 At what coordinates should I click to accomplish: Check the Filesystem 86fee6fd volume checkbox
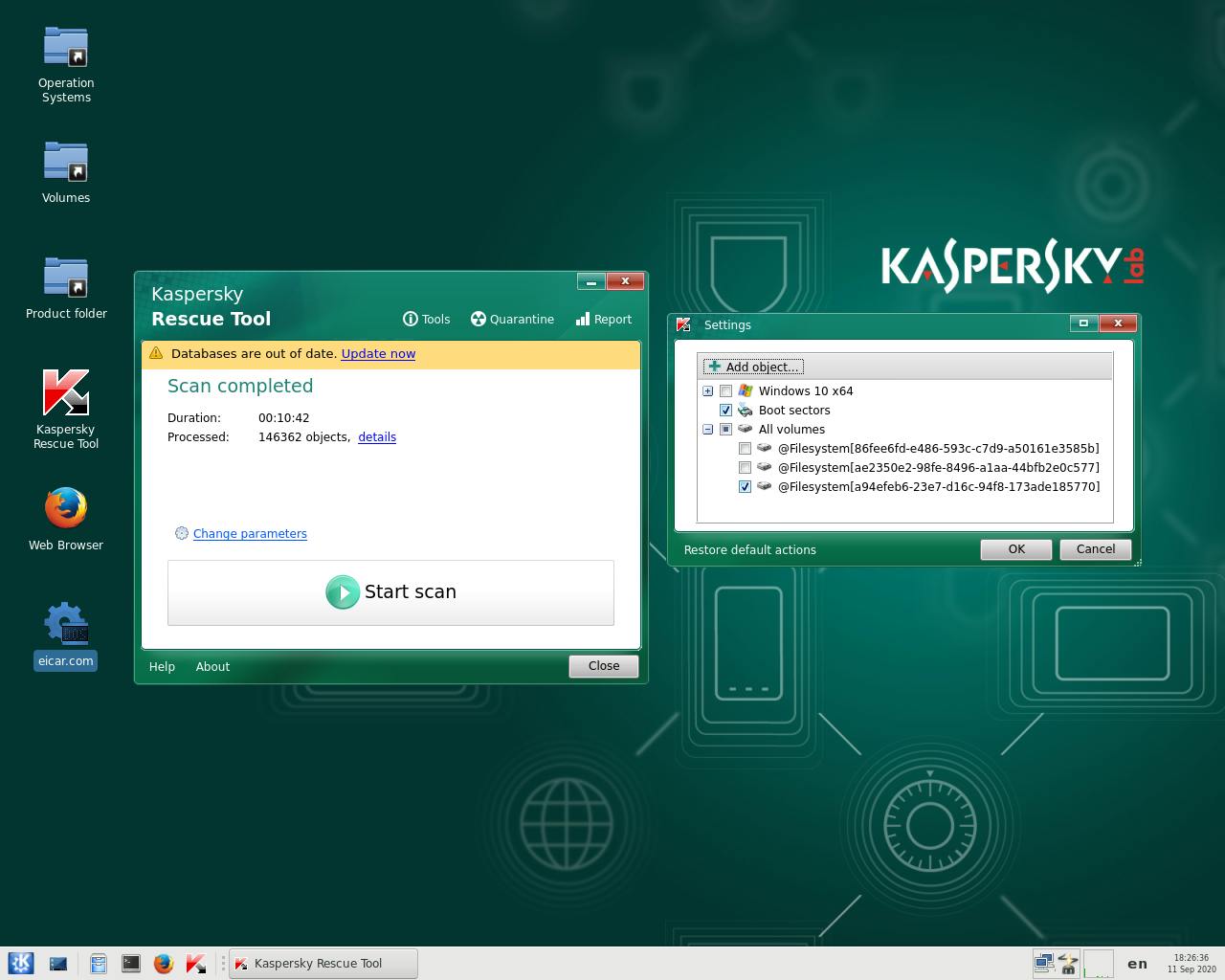(x=745, y=448)
